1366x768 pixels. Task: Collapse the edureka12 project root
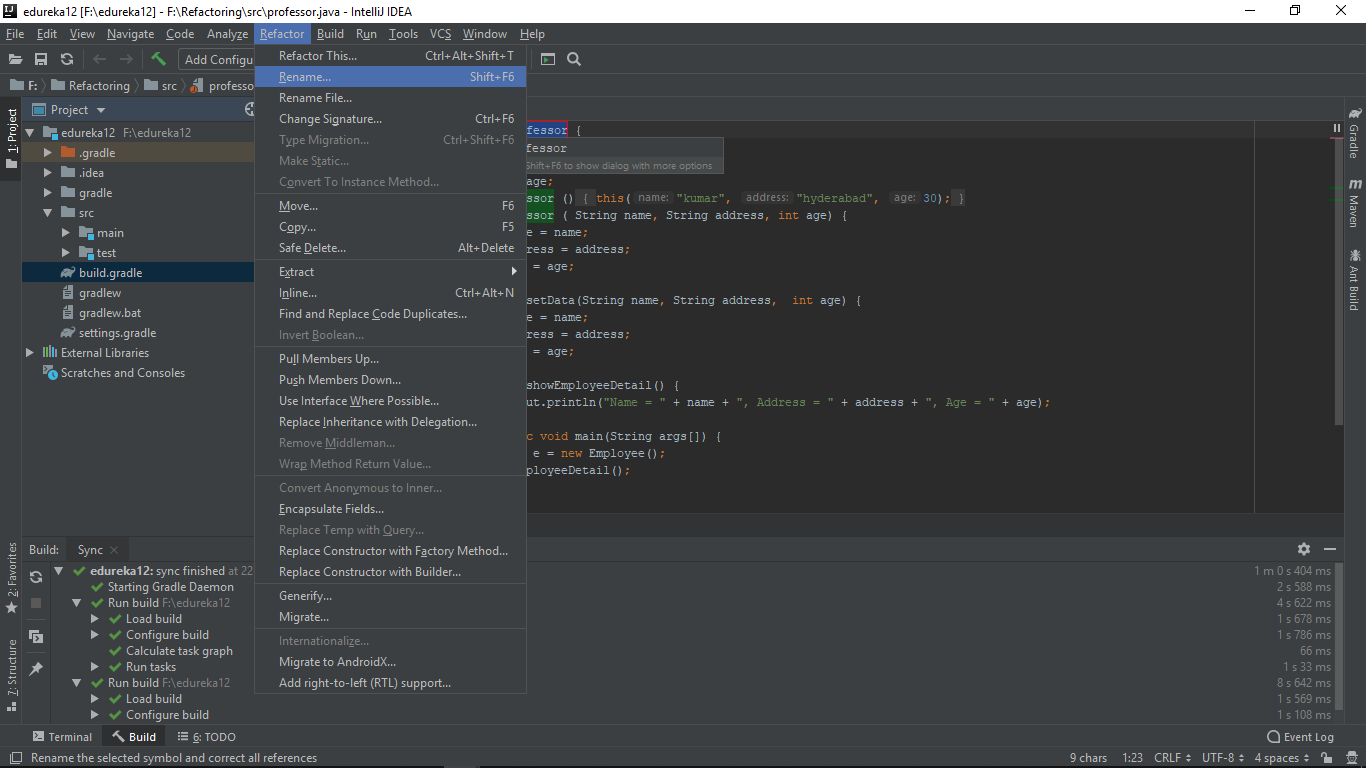(x=29, y=132)
